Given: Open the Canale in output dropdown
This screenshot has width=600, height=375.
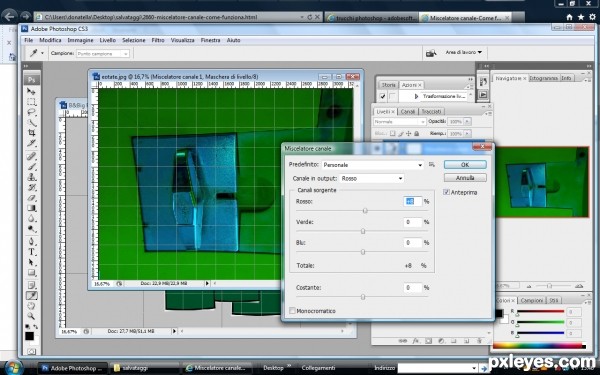Looking at the screenshot, I should [x=372, y=178].
